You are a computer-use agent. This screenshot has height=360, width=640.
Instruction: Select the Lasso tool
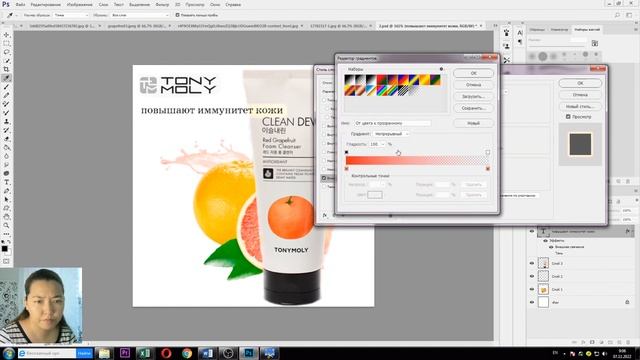(6, 52)
